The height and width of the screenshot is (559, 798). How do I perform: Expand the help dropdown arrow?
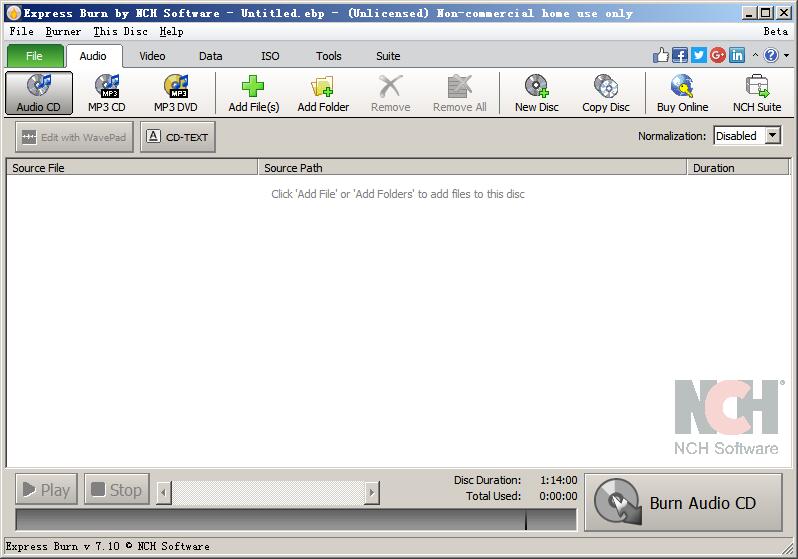pyautogui.click(x=786, y=55)
